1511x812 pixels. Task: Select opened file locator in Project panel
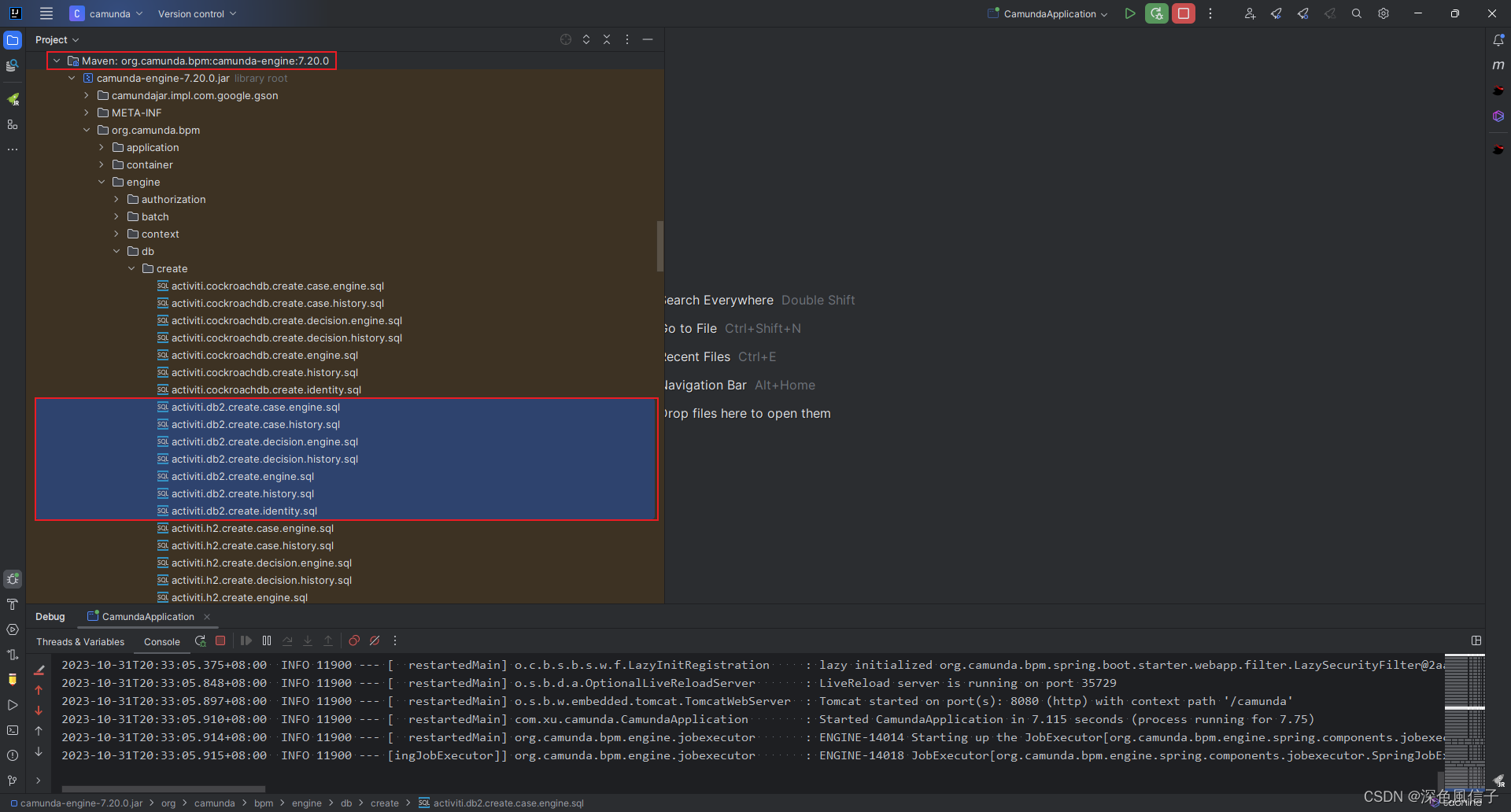566,39
